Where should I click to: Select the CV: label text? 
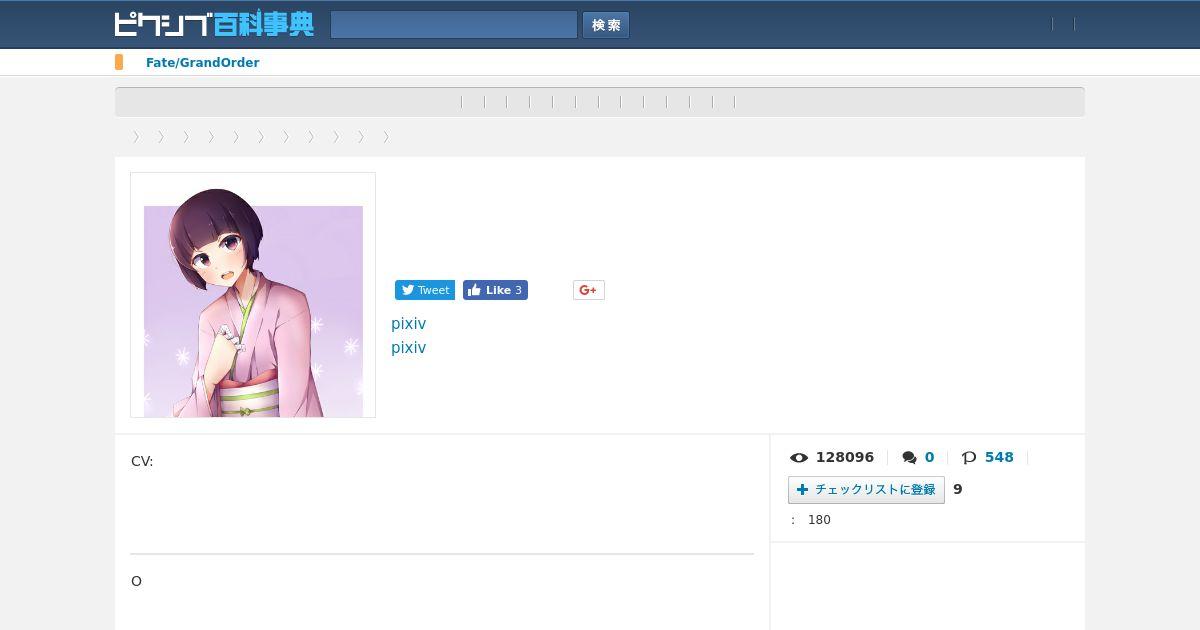(142, 461)
